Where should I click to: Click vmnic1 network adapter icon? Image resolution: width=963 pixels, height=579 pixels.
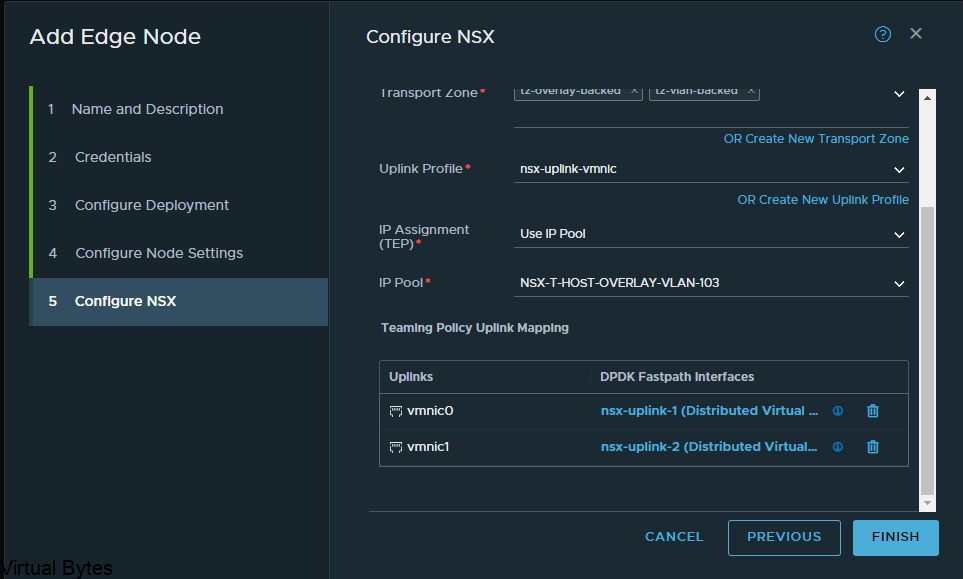396,448
